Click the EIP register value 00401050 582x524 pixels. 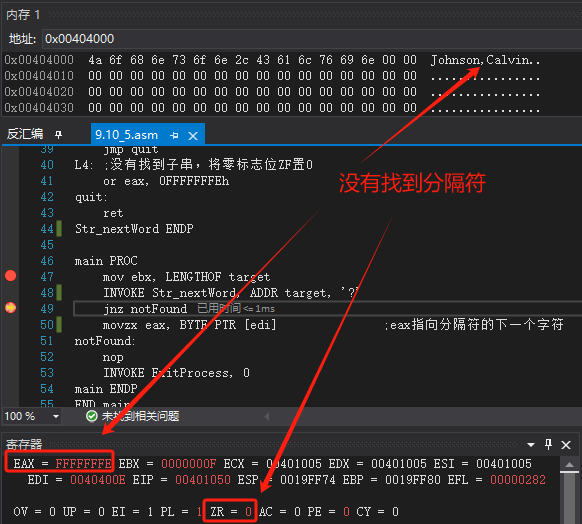coord(203,480)
